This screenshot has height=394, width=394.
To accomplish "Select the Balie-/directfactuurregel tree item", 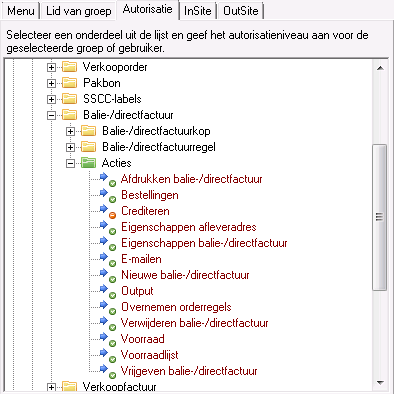I will (x=159, y=147).
